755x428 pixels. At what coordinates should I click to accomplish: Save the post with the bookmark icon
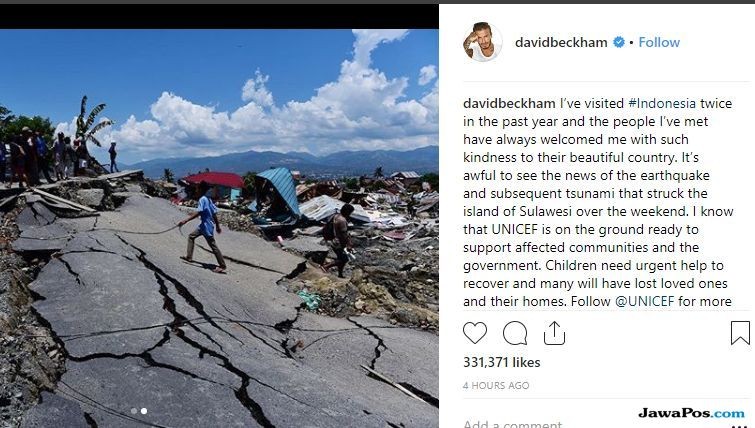coord(740,333)
